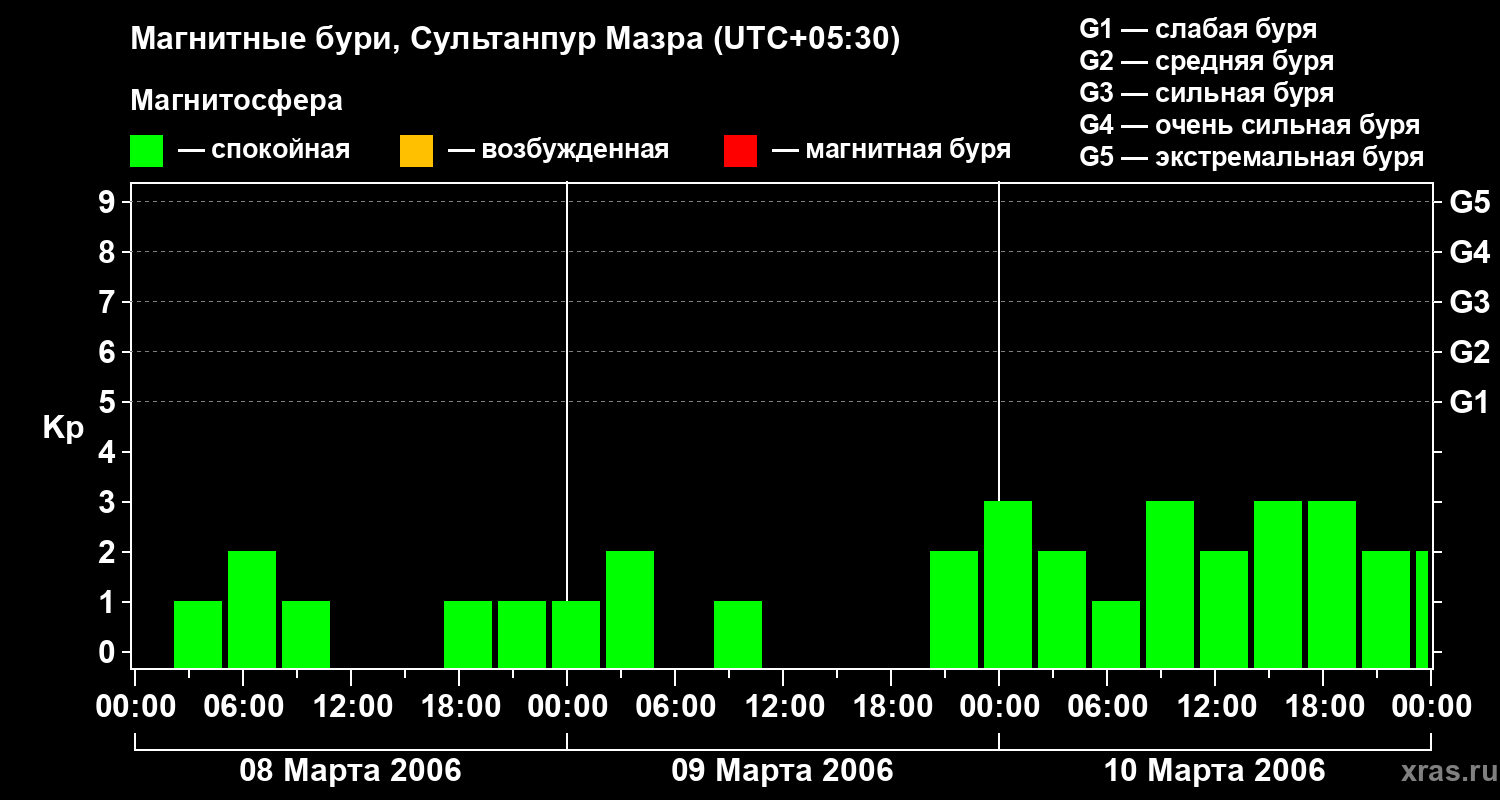Screen dimensions: 1500x800
Task: Click 'G1 — слабая буря' legend line
Action: click(x=1198, y=29)
